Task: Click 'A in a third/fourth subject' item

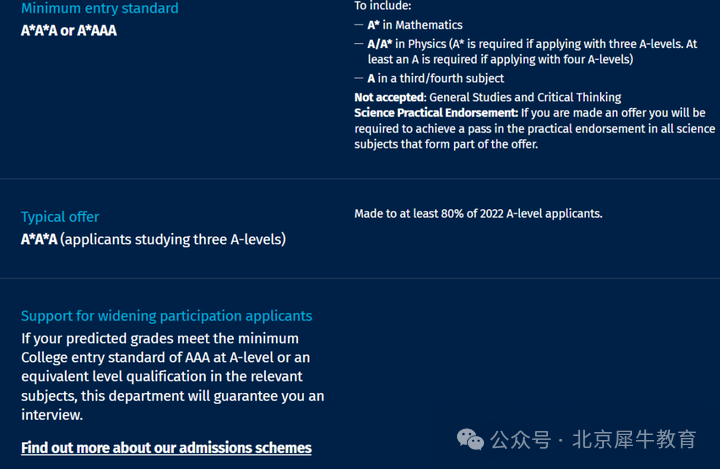Action: click(x=436, y=79)
